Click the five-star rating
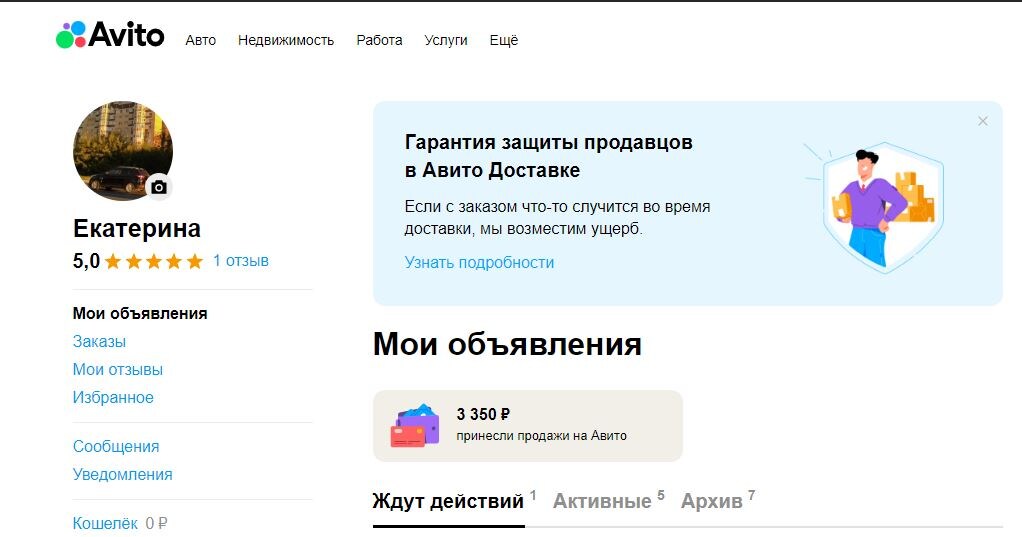The image size is (1022, 537). click(154, 261)
